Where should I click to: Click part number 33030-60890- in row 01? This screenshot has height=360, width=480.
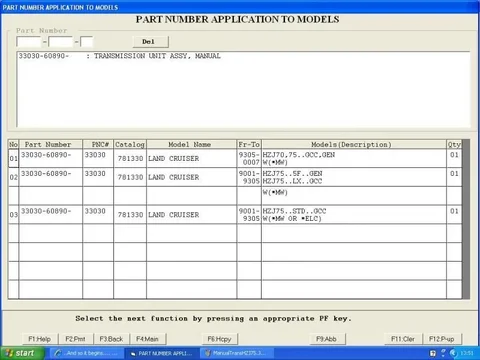click(x=46, y=155)
